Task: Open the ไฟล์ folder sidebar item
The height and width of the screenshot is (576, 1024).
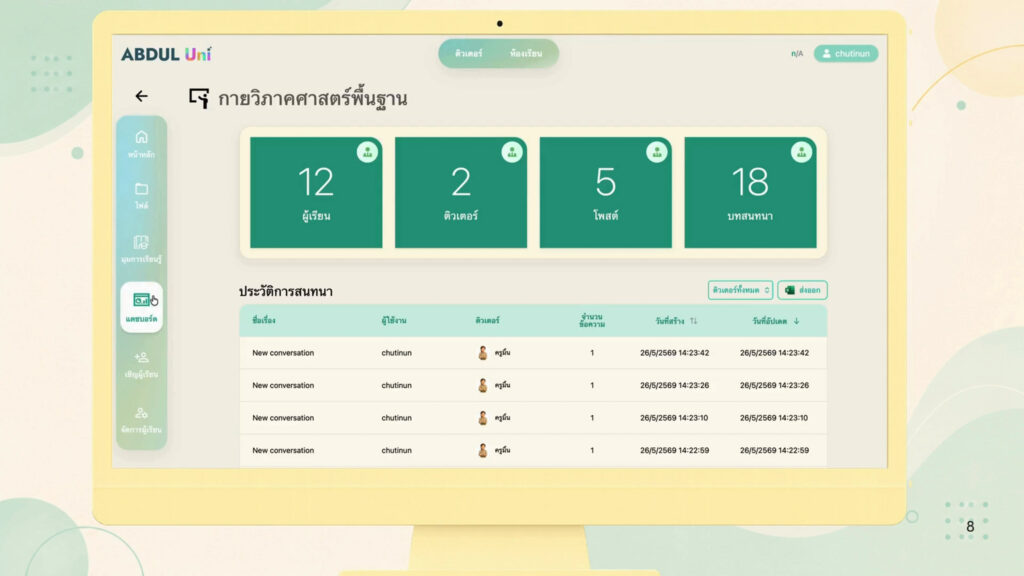Action: point(141,195)
